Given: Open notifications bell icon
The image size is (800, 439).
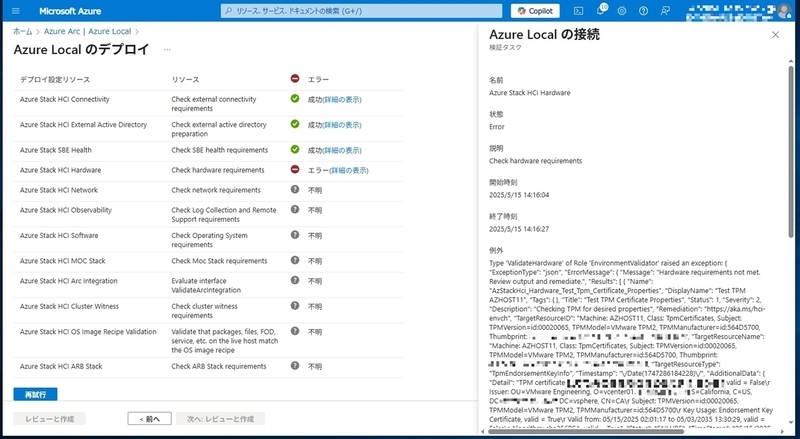Looking at the screenshot, I should coord(601,10).
